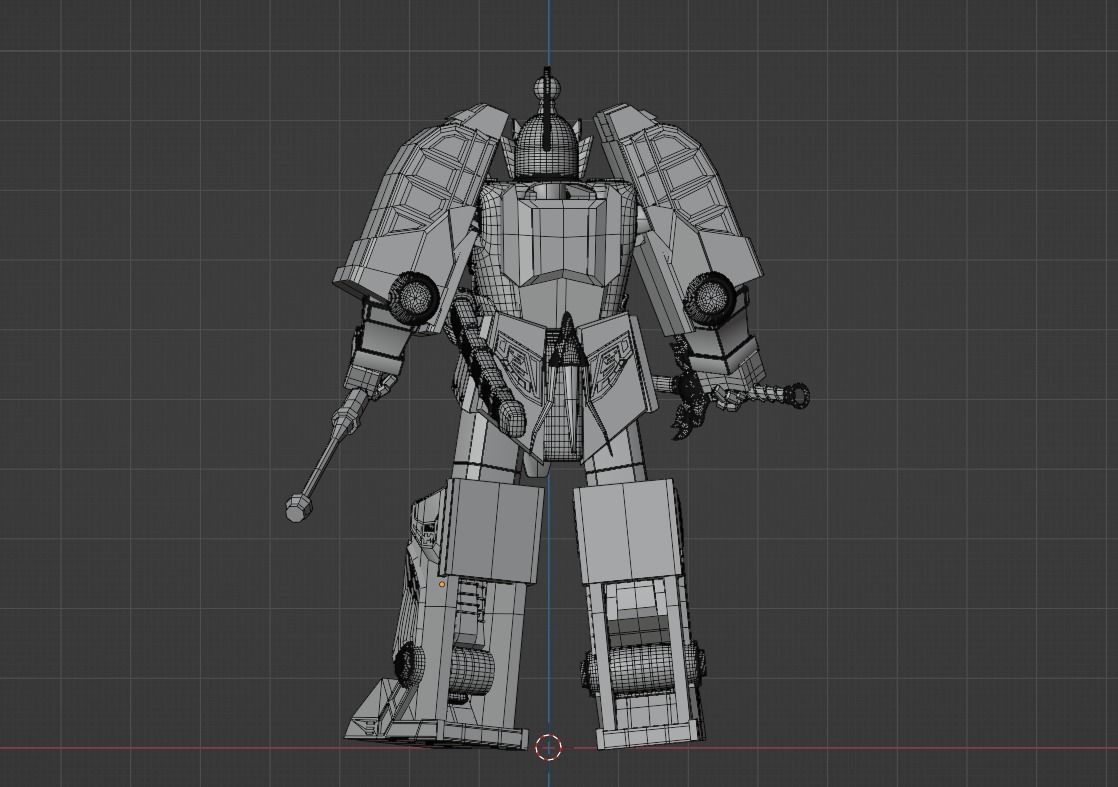Screen dimensions: 1118x787
Task: Select the robot's domed head mesh
Action: [547, 148]
